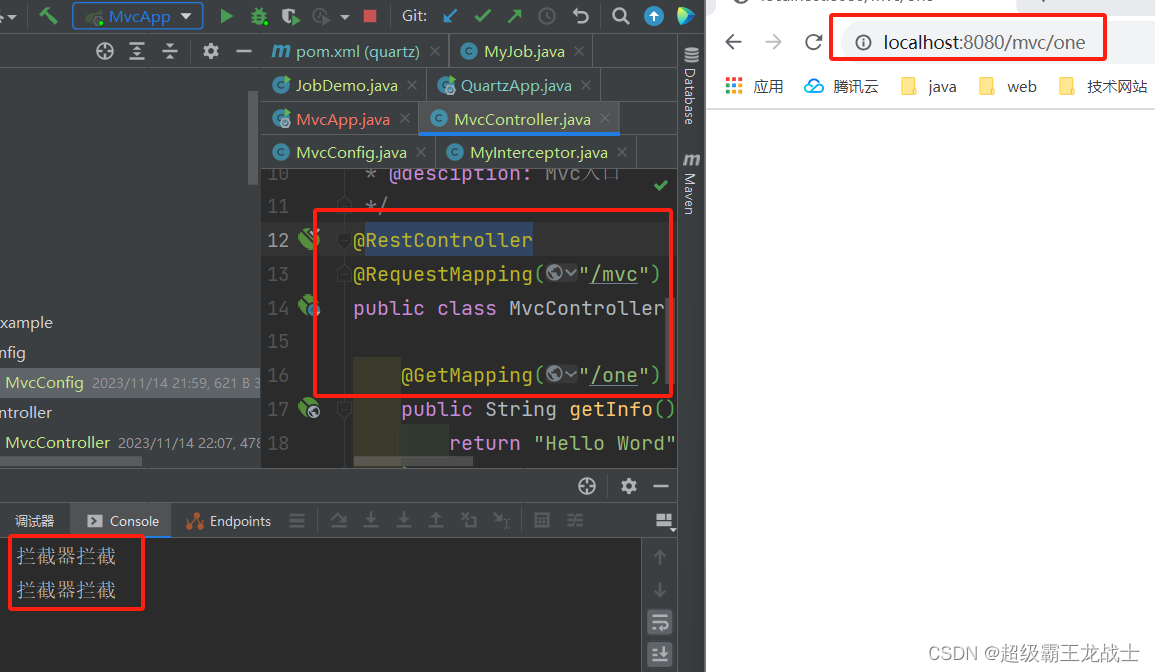The image size is (1155, 672).
Task: Toggle soft-wrap in console
Action: click(x=660, y=623)
